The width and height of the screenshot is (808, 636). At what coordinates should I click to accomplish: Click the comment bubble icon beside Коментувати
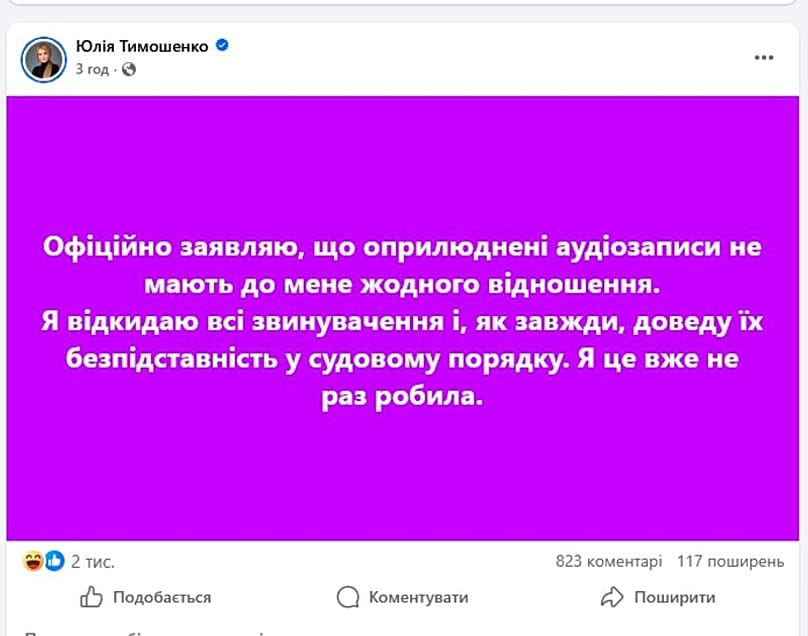347,596
